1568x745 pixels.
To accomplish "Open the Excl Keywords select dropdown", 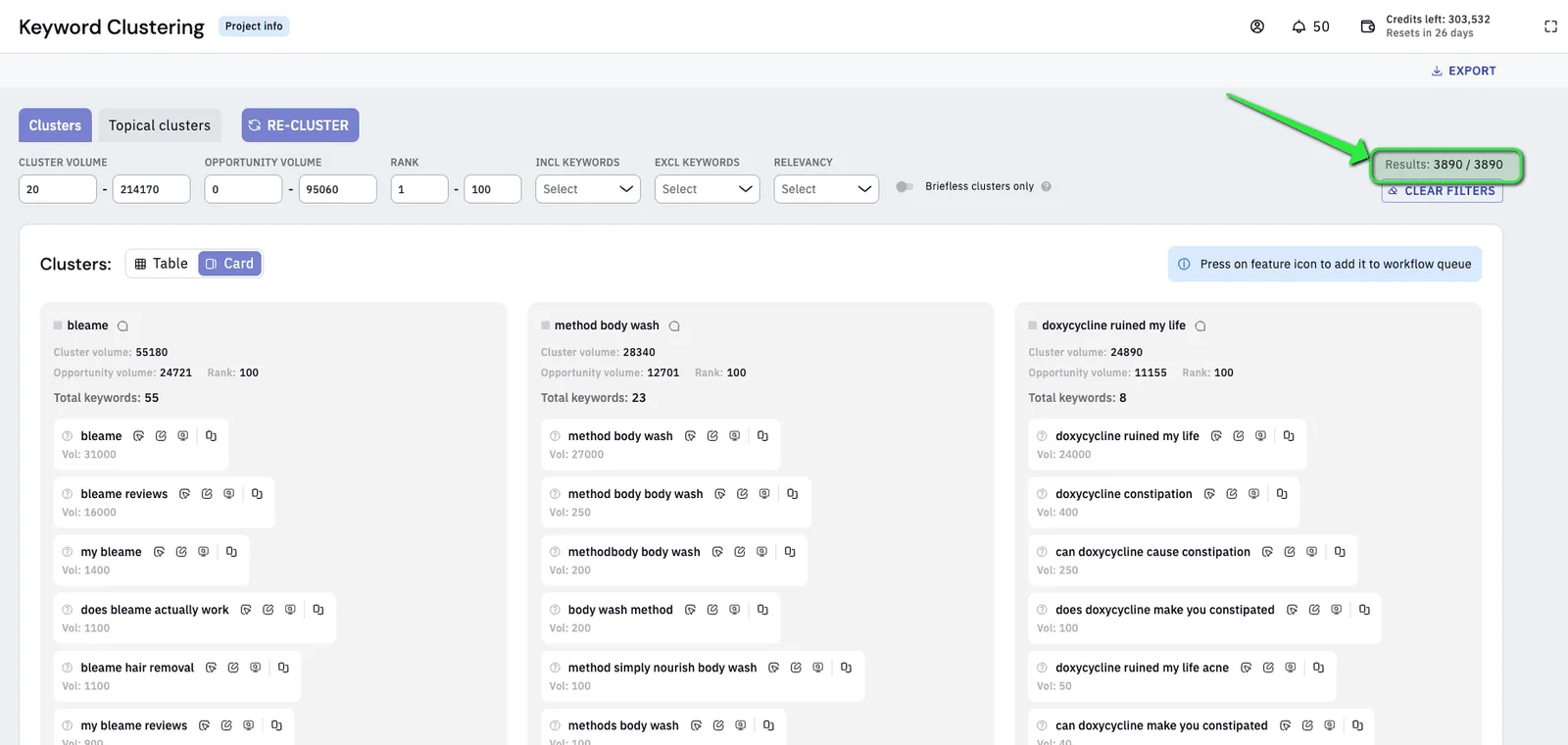I will (x=708, y=189).
